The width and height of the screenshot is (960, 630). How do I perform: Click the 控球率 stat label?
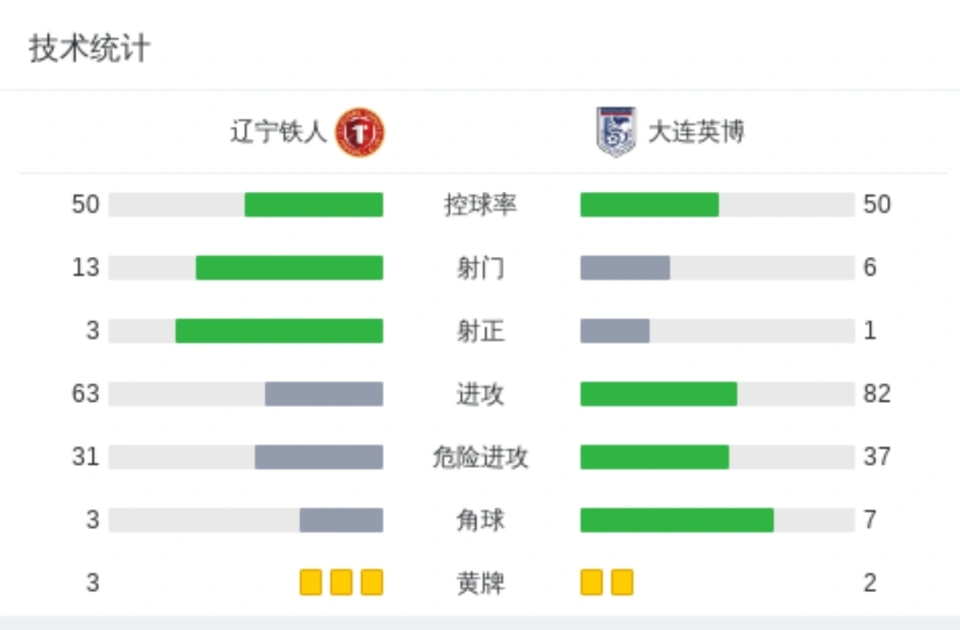pyautogui.click(x=481, y=204)
